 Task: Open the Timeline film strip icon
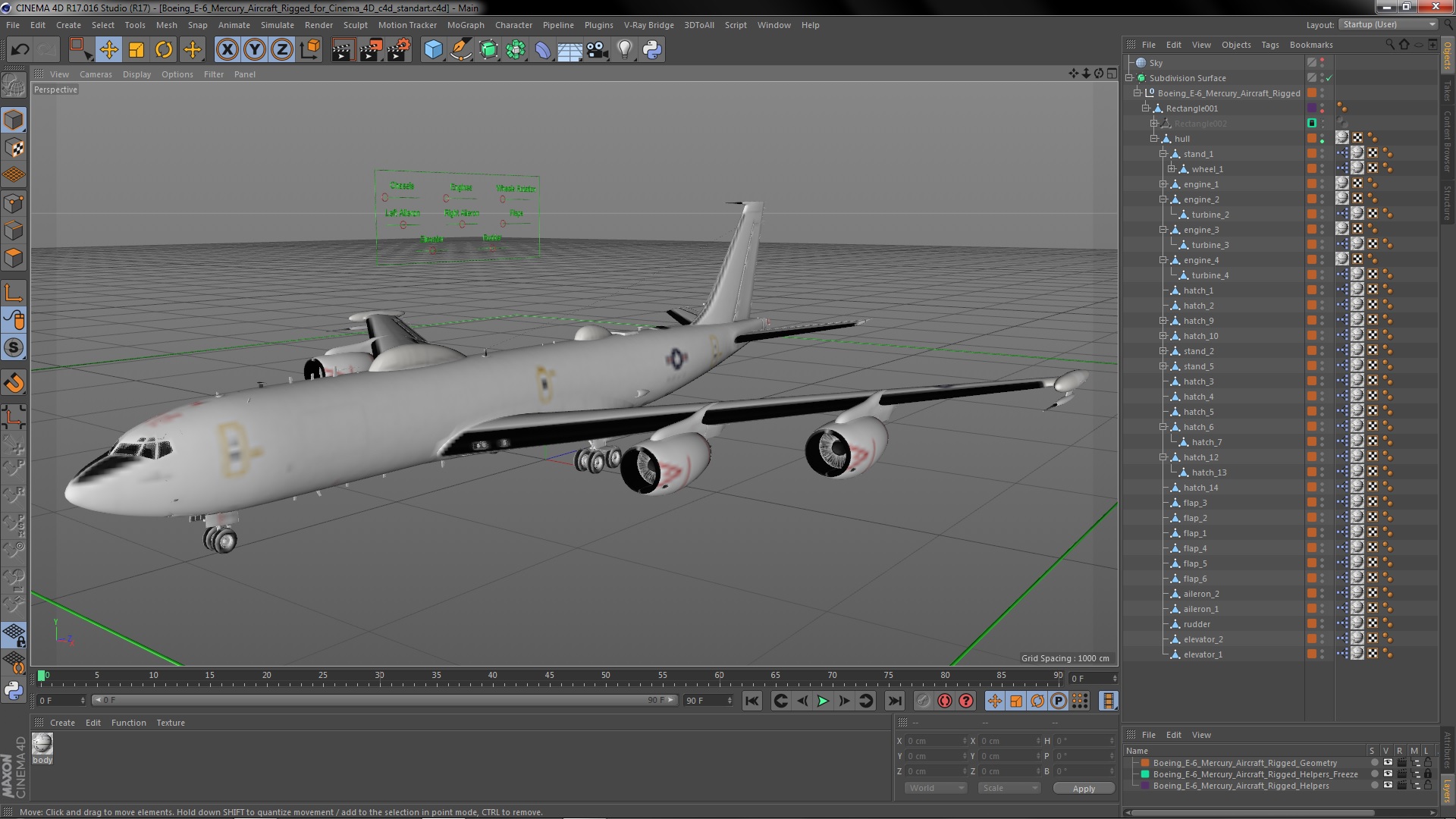pyautogui.click(x=1109, y=701)
